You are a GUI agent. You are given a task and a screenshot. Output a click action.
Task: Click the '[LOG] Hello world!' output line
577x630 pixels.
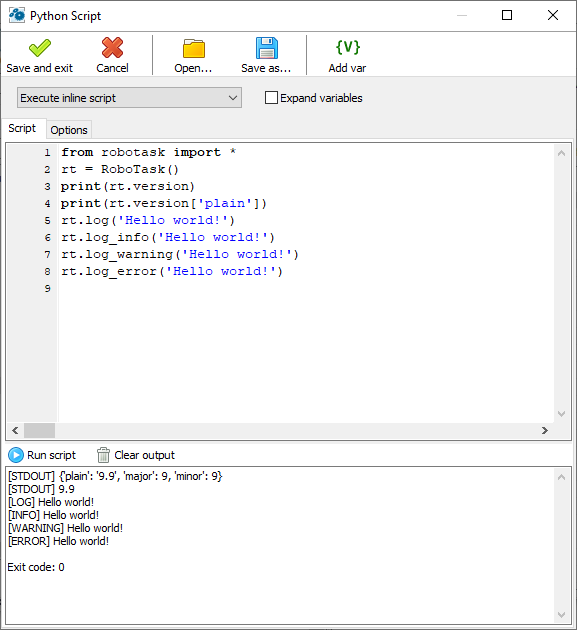coord(51,502)
